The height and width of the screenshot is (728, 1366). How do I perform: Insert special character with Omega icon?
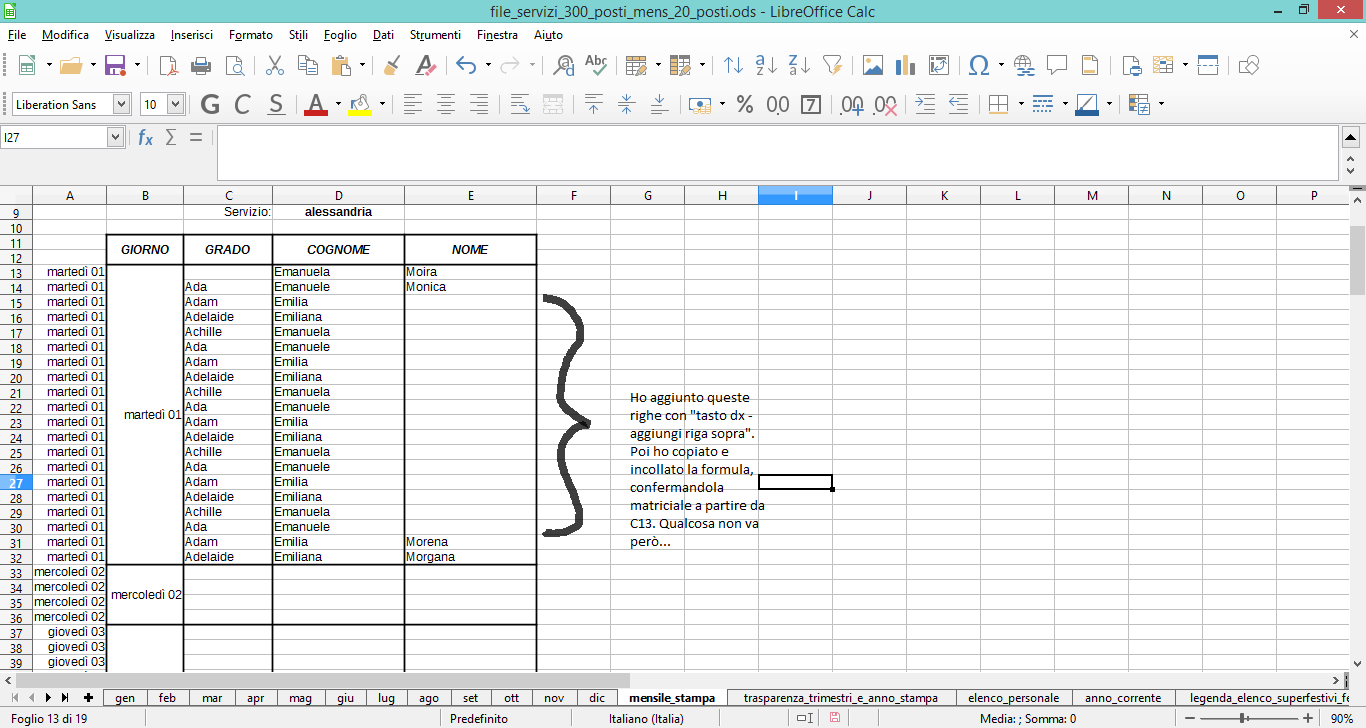[979, 66]
